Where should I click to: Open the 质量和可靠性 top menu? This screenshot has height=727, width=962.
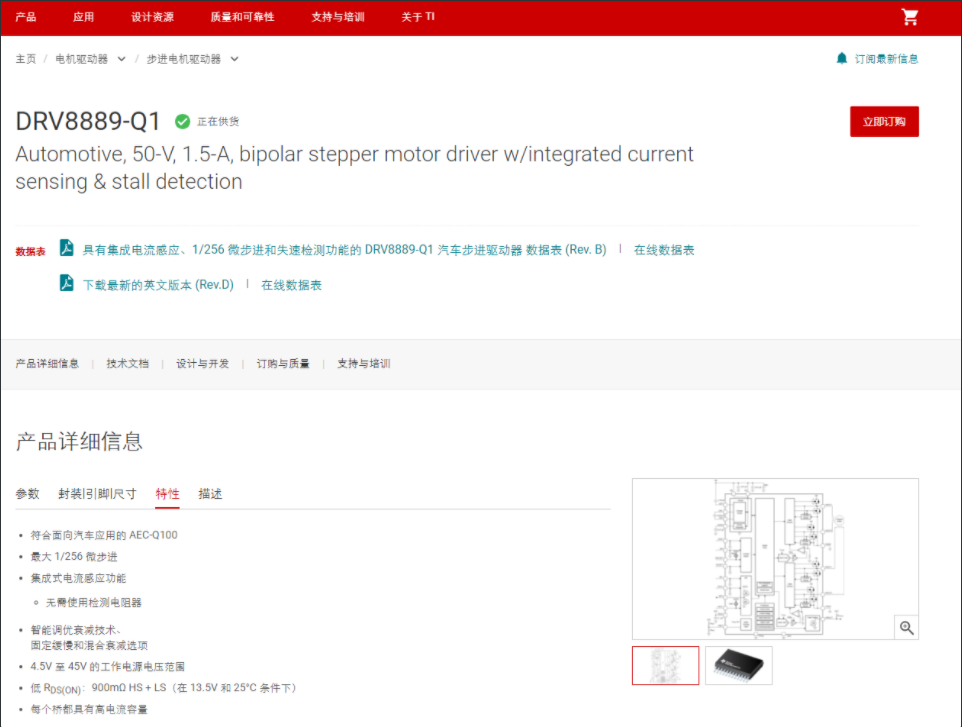[242, 17]
